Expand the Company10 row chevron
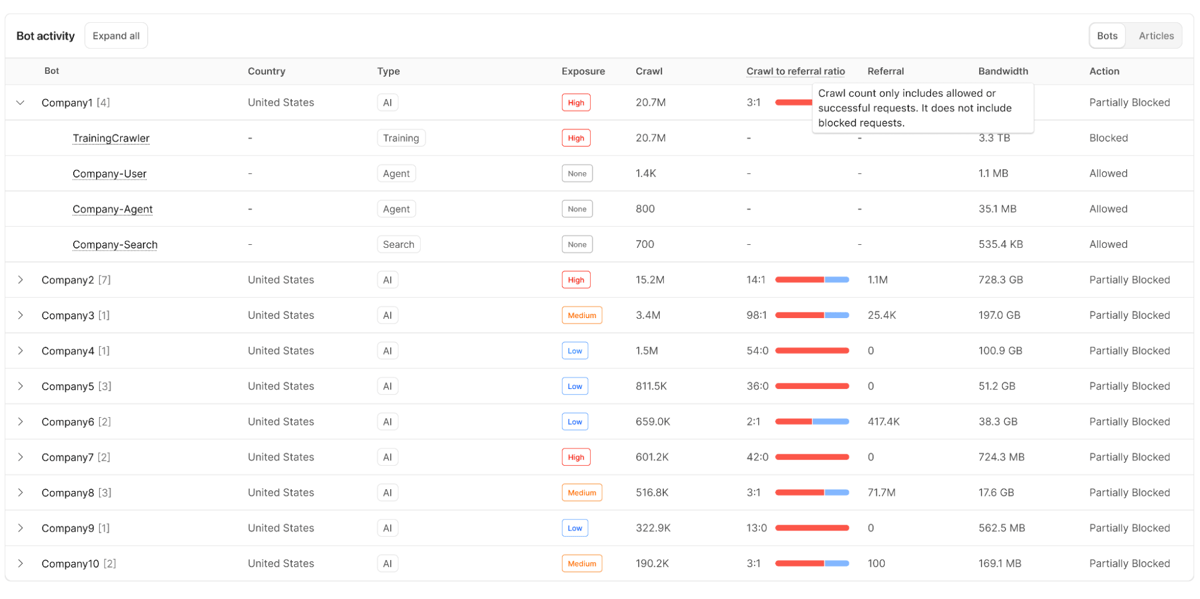 tap(20, 564)
